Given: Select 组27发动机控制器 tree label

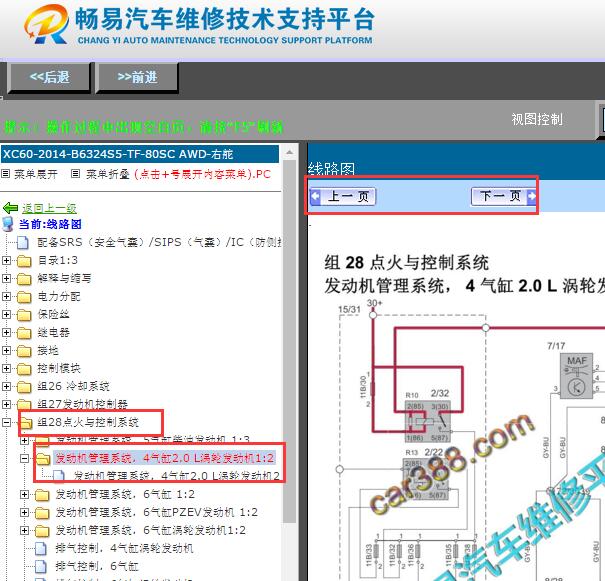Looking at the screenshot, I should 83,404.
